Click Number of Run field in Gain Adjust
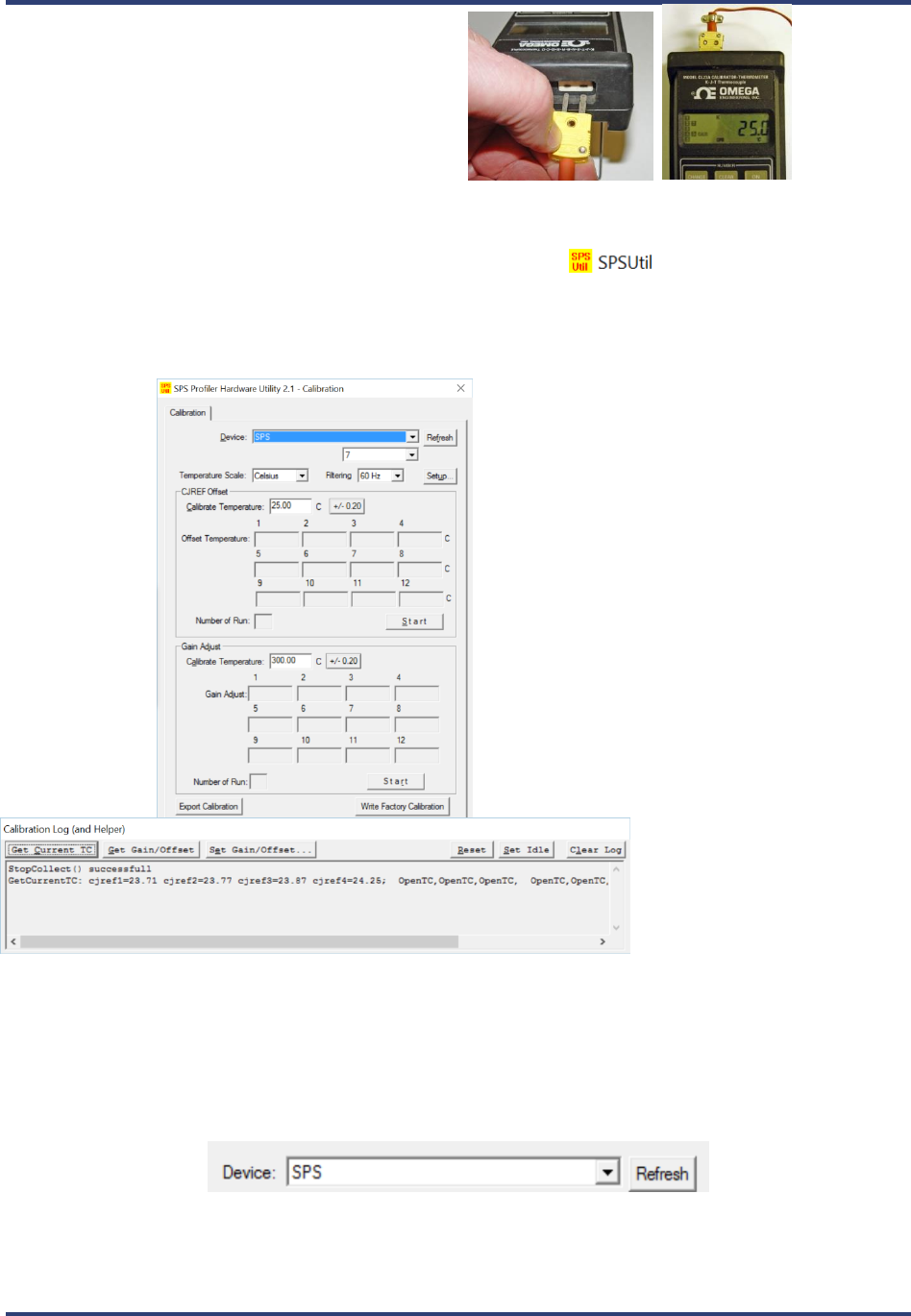The width and height of the screenshot is (911, 1316). (258, 782)
